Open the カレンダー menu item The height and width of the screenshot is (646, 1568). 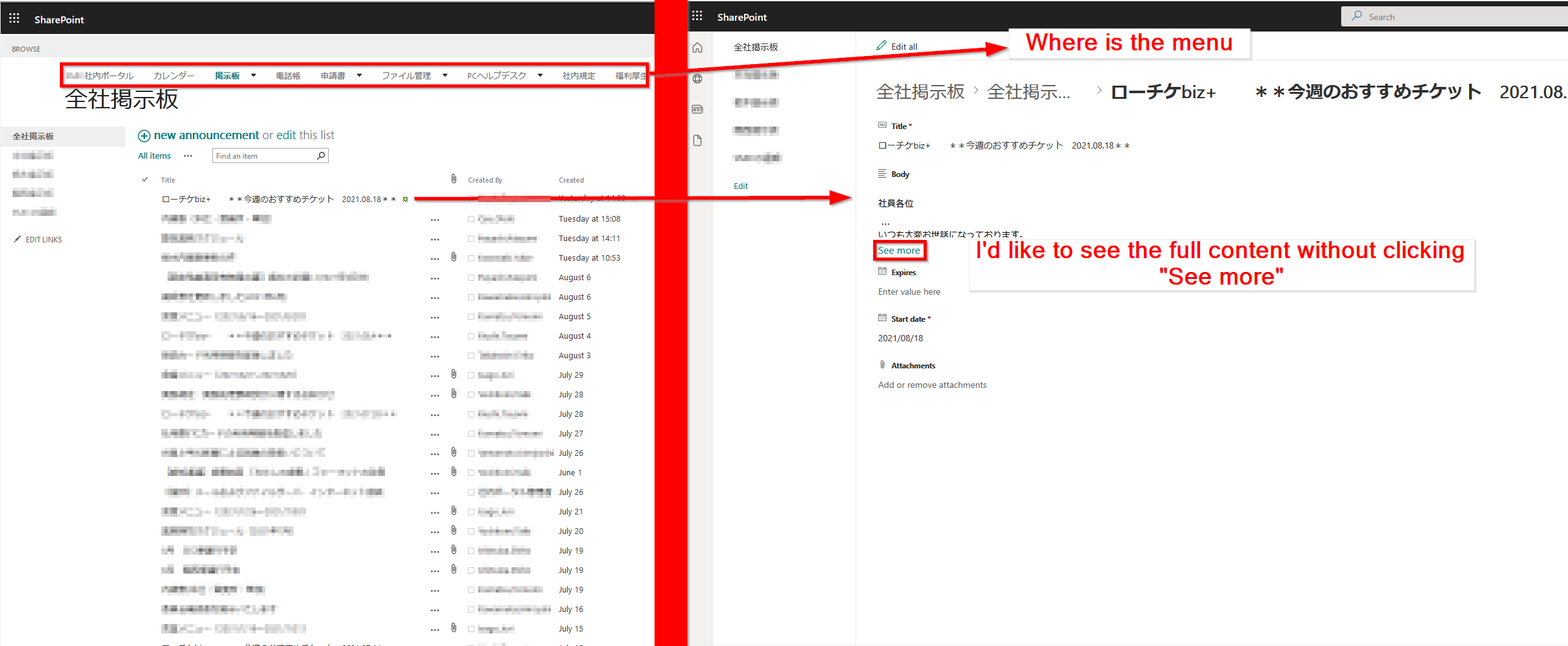[x=173, y=75]
